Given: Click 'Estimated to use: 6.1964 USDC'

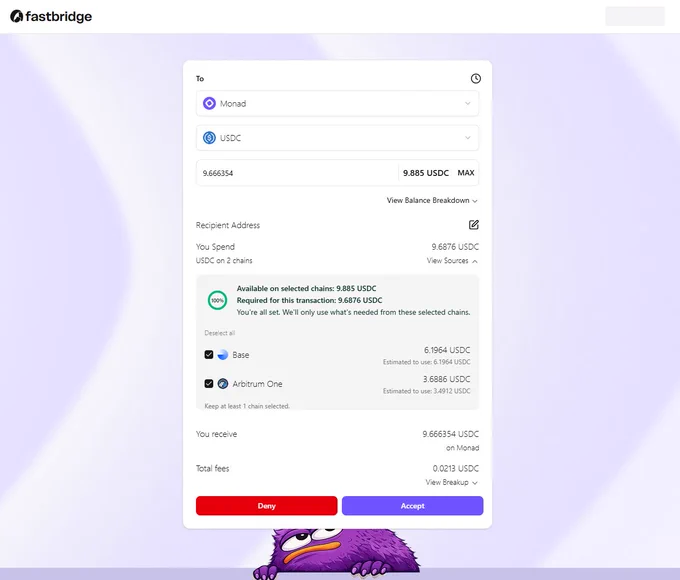Looking at the screenshot, I should pyautogui.click(x=426, y=362).
